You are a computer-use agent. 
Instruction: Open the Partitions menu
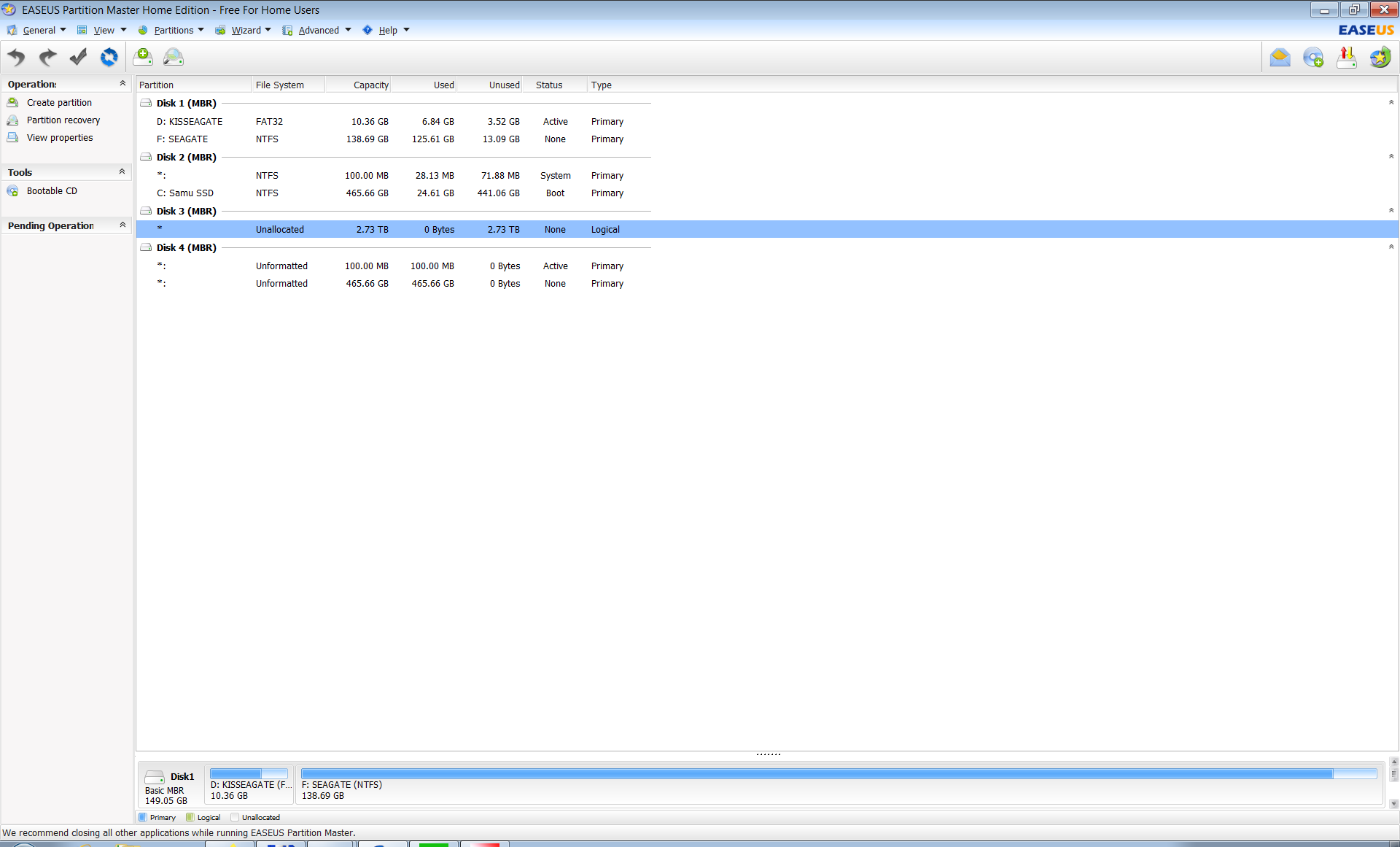[171, 30]
